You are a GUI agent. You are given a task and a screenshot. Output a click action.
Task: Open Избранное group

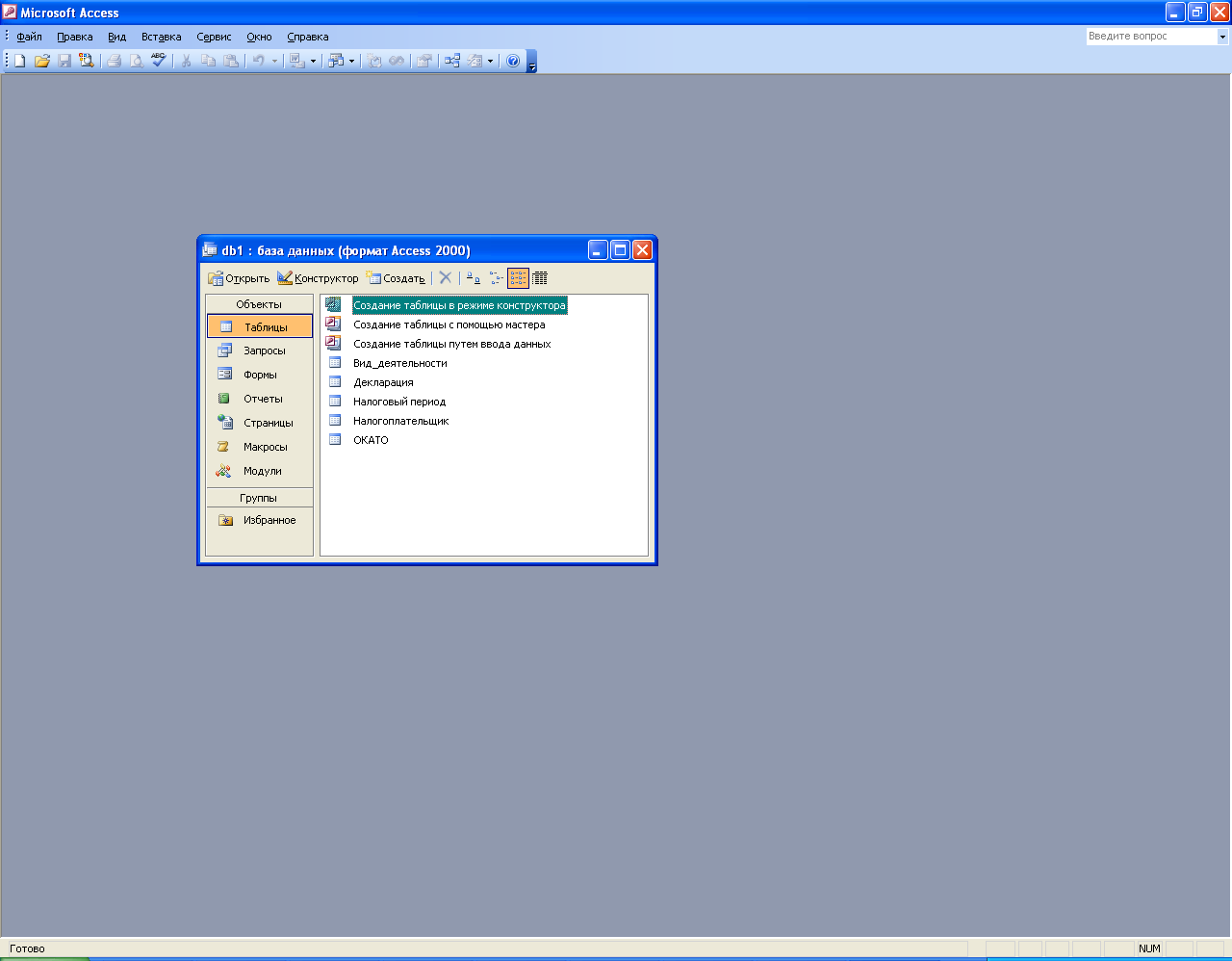260,520
